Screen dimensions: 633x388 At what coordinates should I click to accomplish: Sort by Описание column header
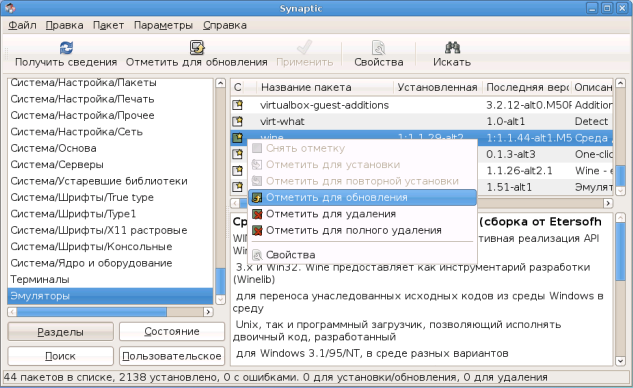pos(593,87)
